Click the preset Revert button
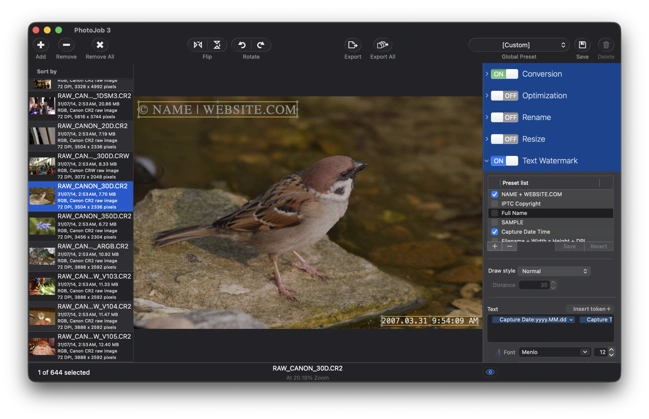Image resolution: width=649 pixels, height=419 pixels. click(x=599, y=246)
